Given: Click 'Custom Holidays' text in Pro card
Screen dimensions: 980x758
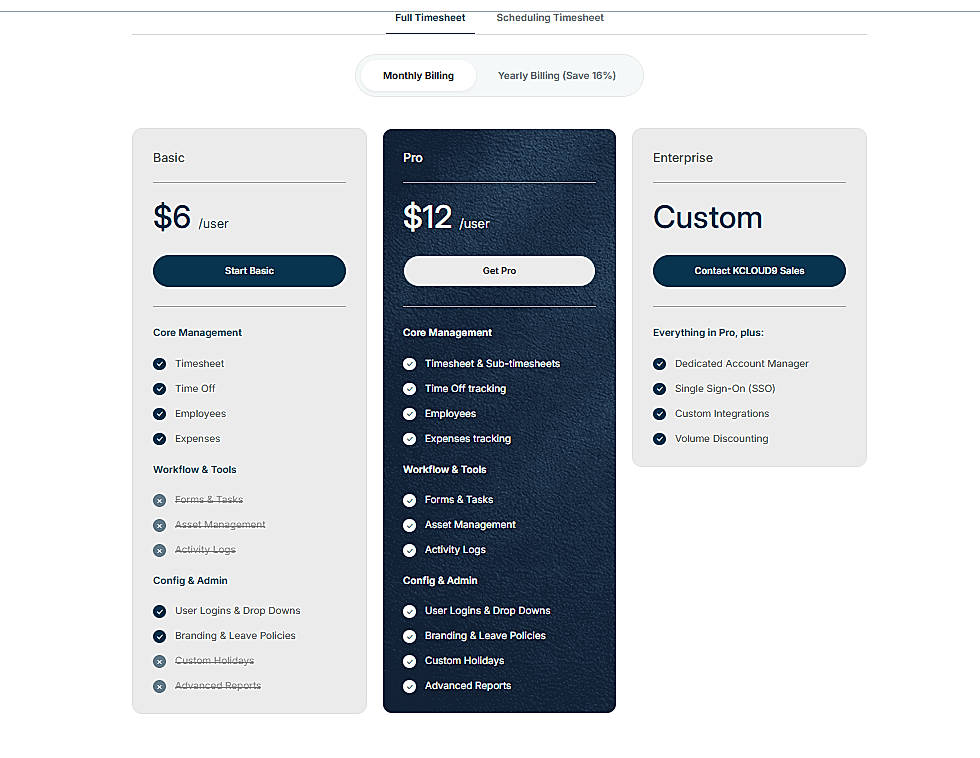Looking at the screenshot, I should [x=464, y=661].
